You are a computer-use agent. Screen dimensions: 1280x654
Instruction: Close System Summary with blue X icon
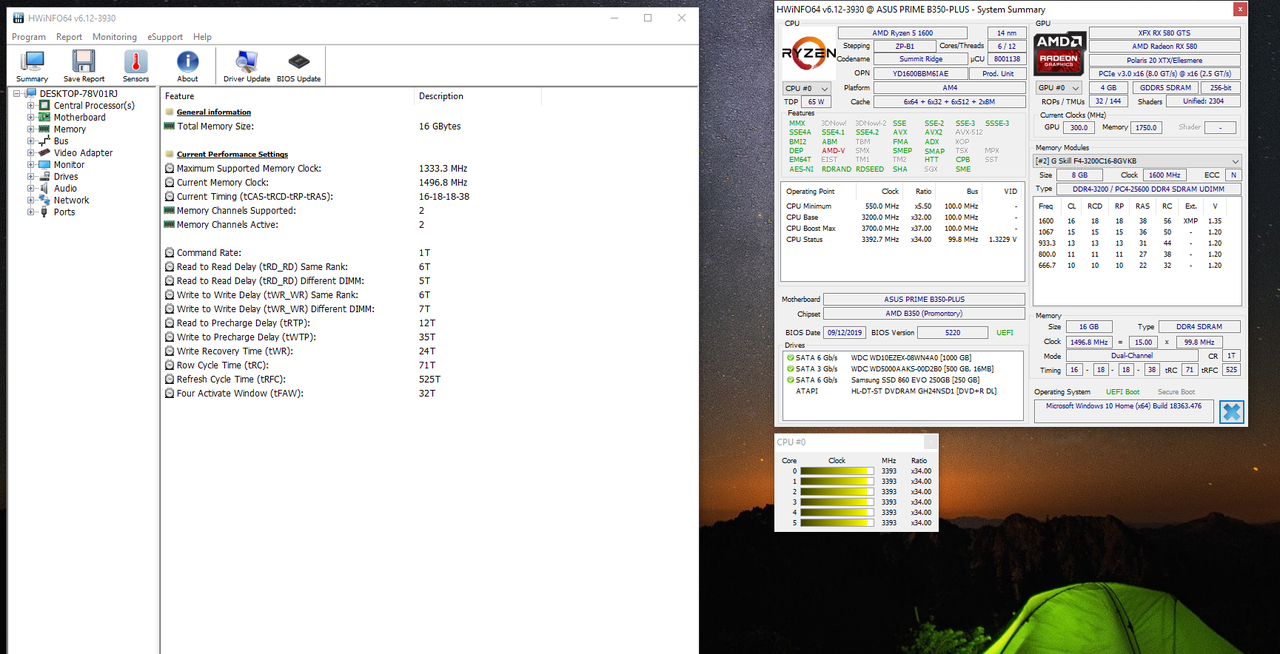[x=1231, y=411]
